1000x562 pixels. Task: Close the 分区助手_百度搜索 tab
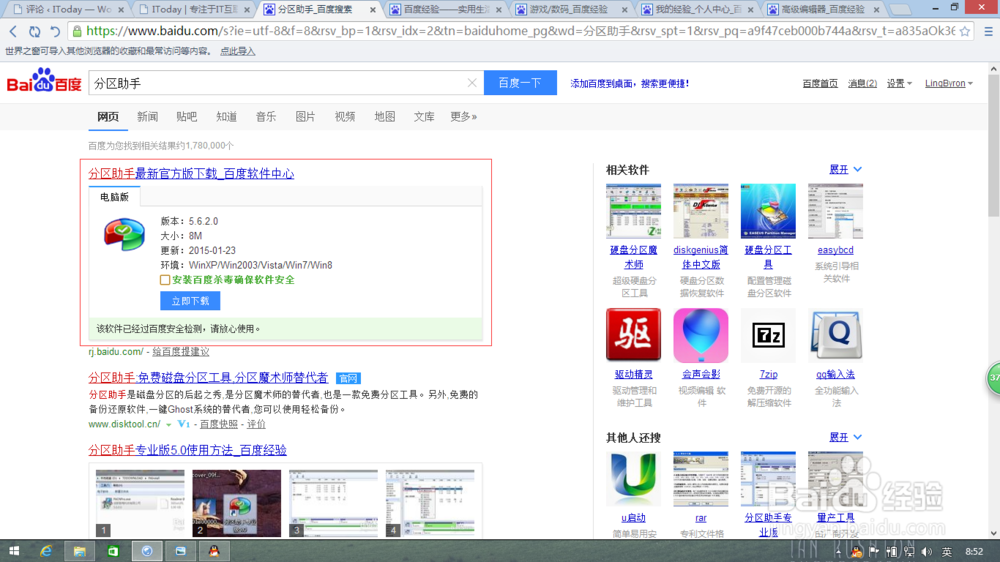373,10
